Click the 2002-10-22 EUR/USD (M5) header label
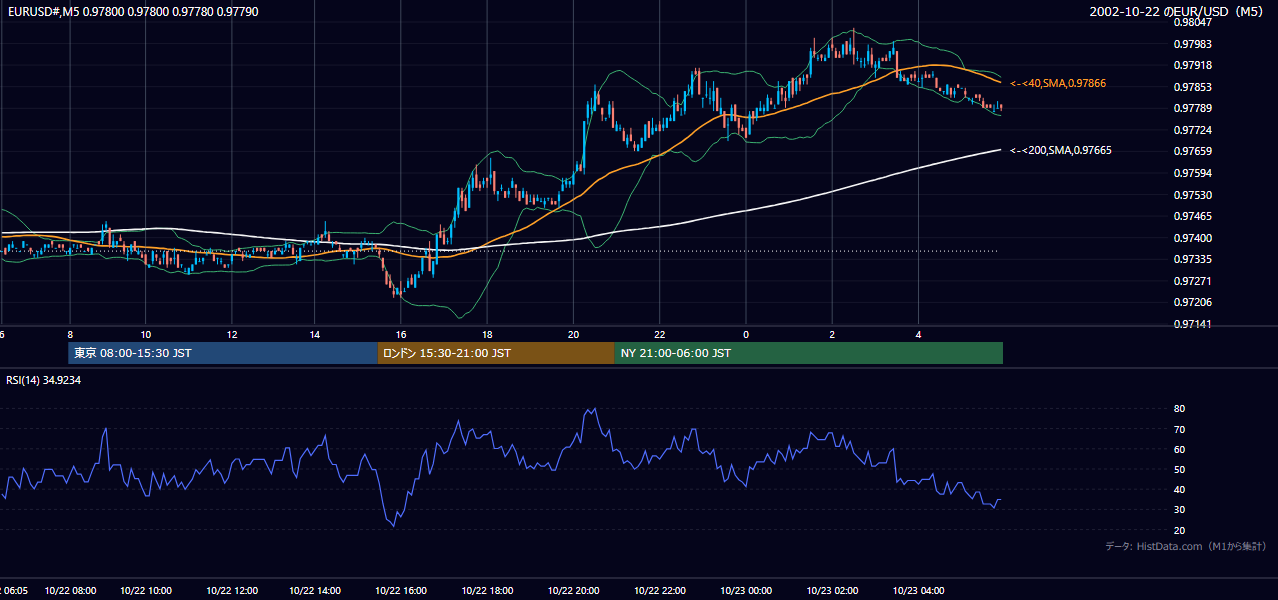Viewport: 1278px width, 600px height. click(x=1176, y=11)
